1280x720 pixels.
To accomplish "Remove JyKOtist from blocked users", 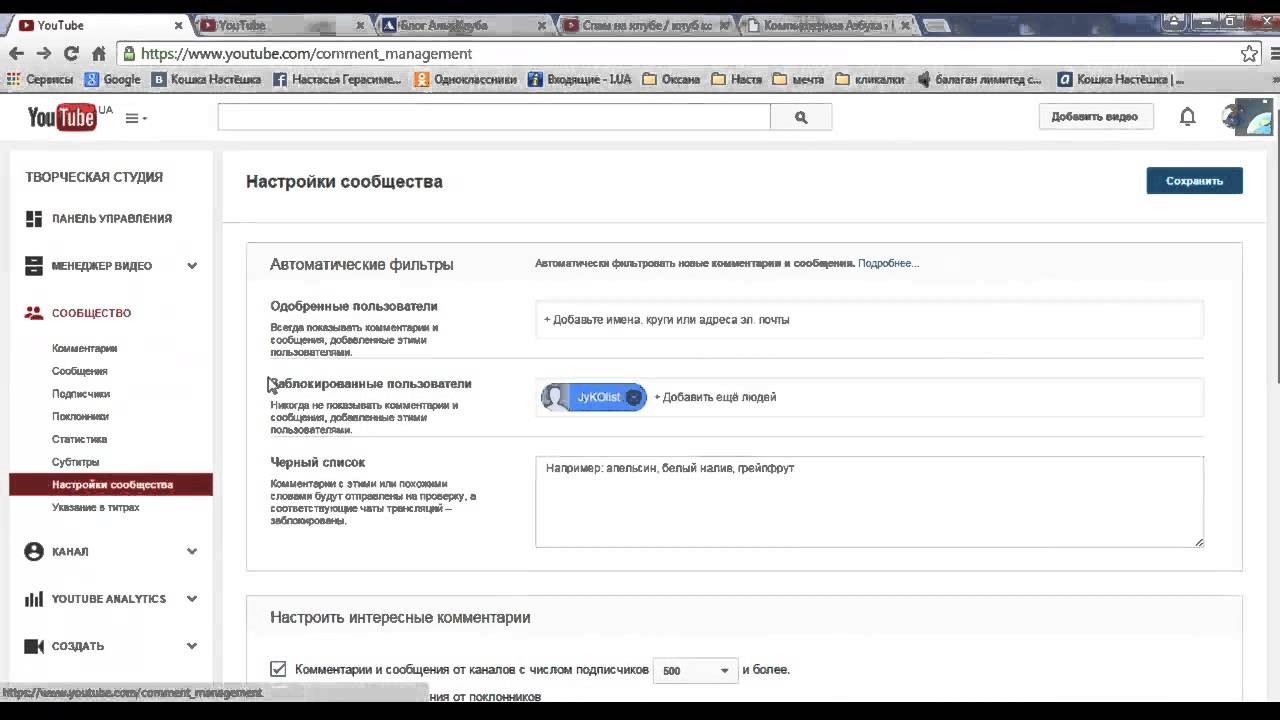I will 633,397.
